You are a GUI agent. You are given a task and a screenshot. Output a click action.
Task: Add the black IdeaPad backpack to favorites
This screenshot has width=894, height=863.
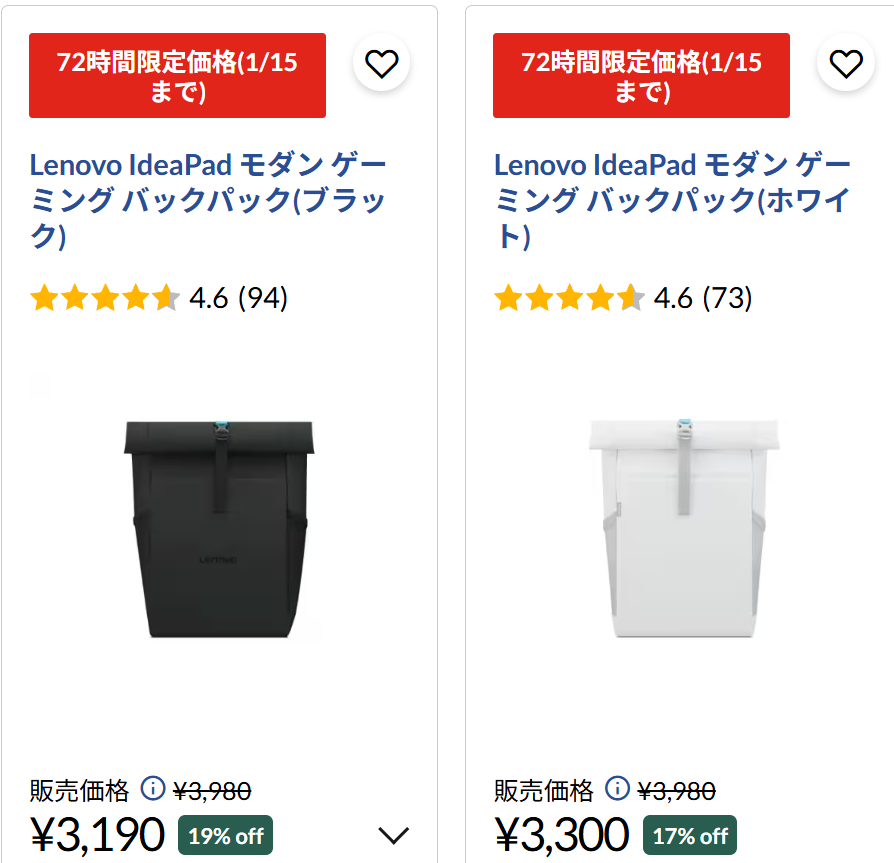(381, 62)
